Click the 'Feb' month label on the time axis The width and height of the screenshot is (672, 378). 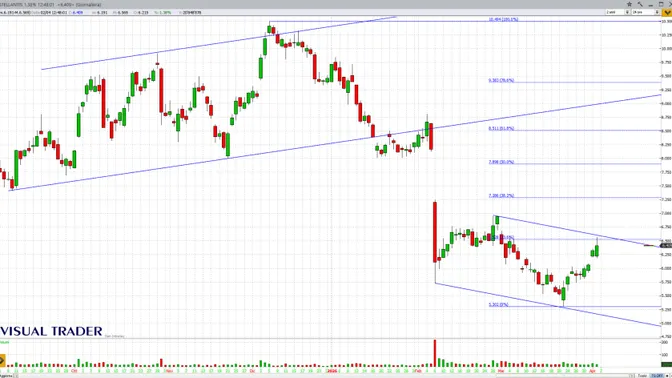pyautogui.click(x=419, y=371)
